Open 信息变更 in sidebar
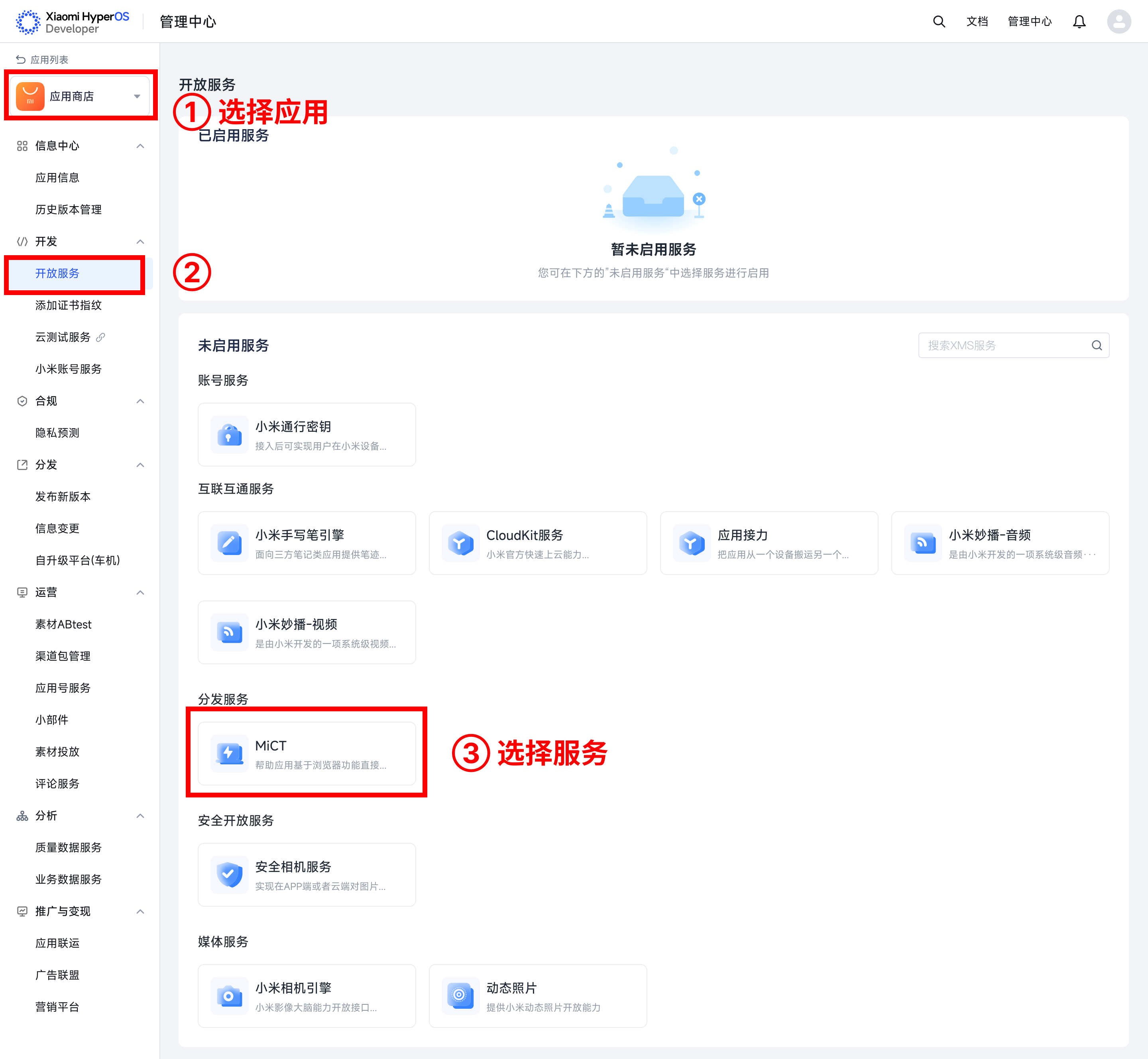Viewport: 1148px width, 1059px height. (x=57, y=529)
